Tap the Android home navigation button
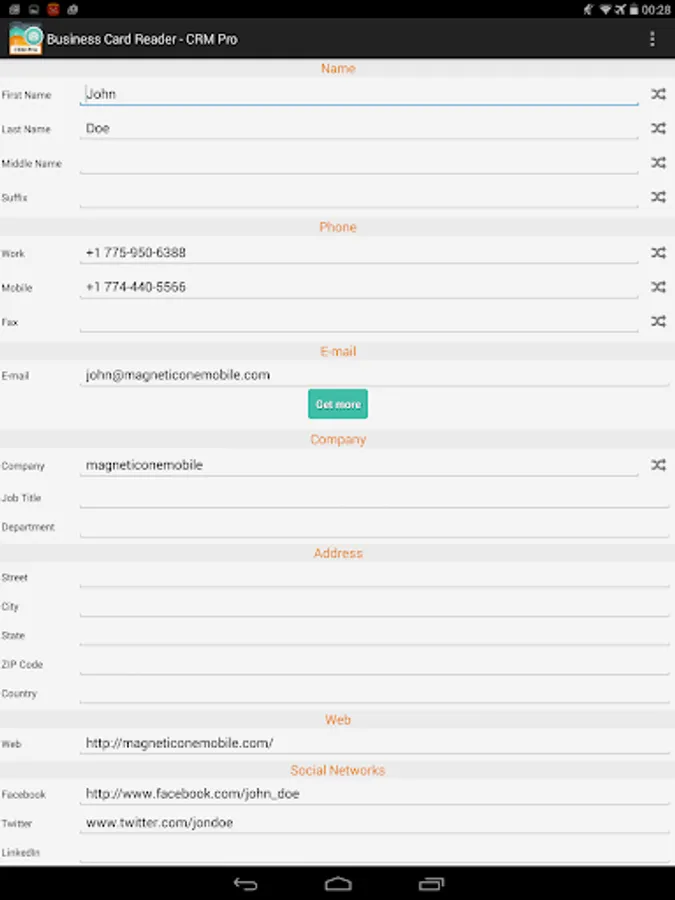Screen dimensions: 675x900 (x=338, y=884)
